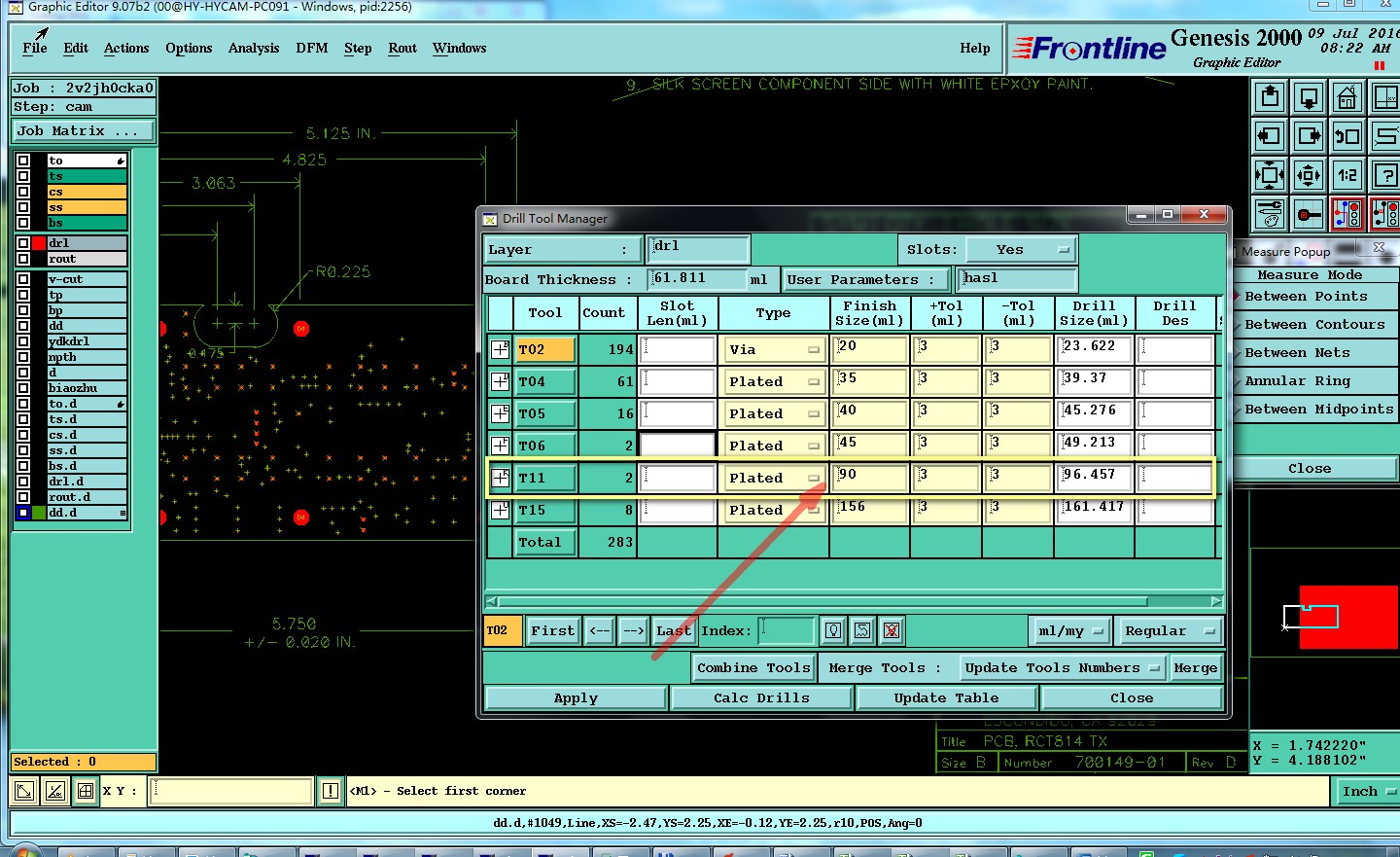
Task: Click the Calc Drills button
Action: point(760,698)
